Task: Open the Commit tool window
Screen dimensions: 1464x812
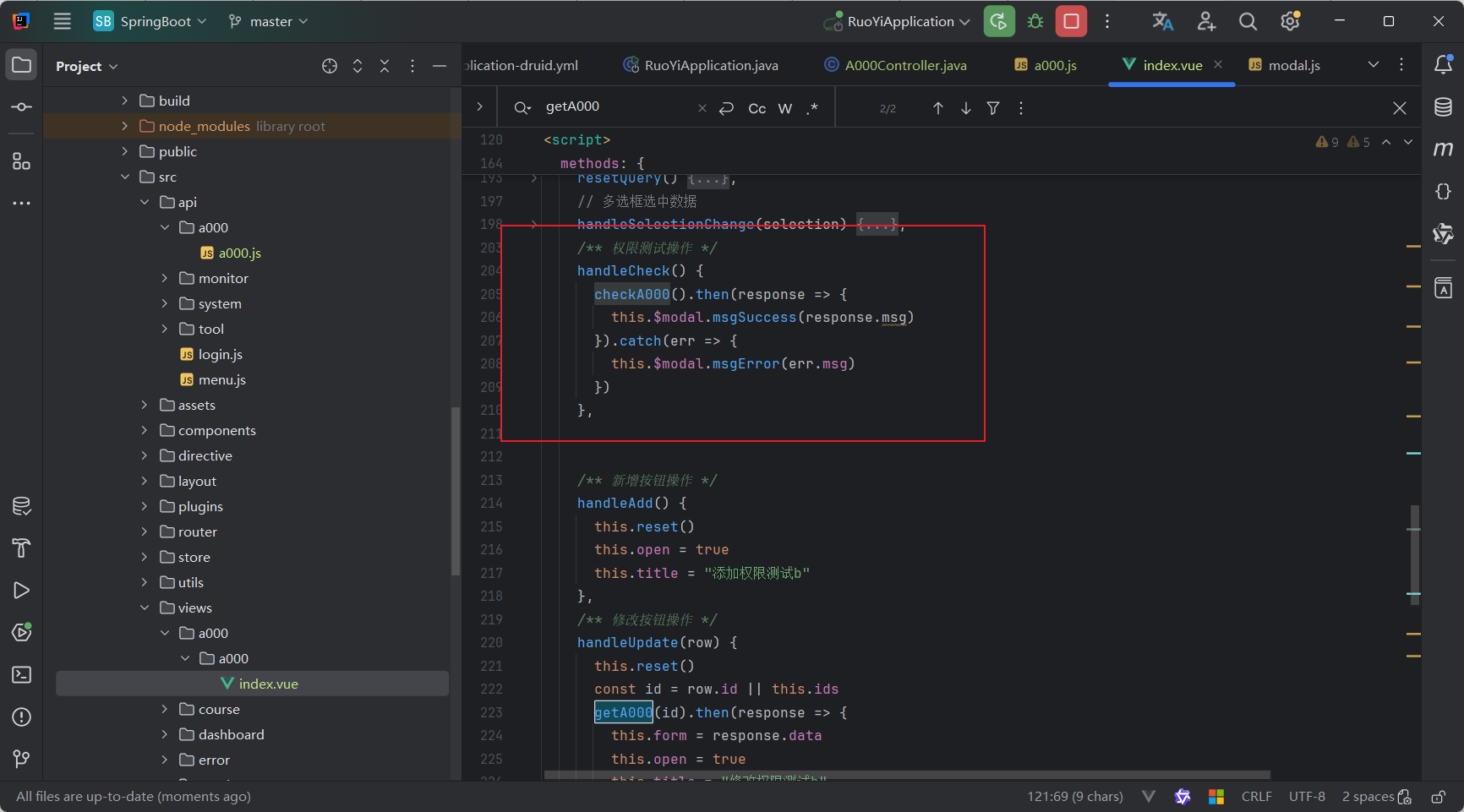Action: point(22,107)
